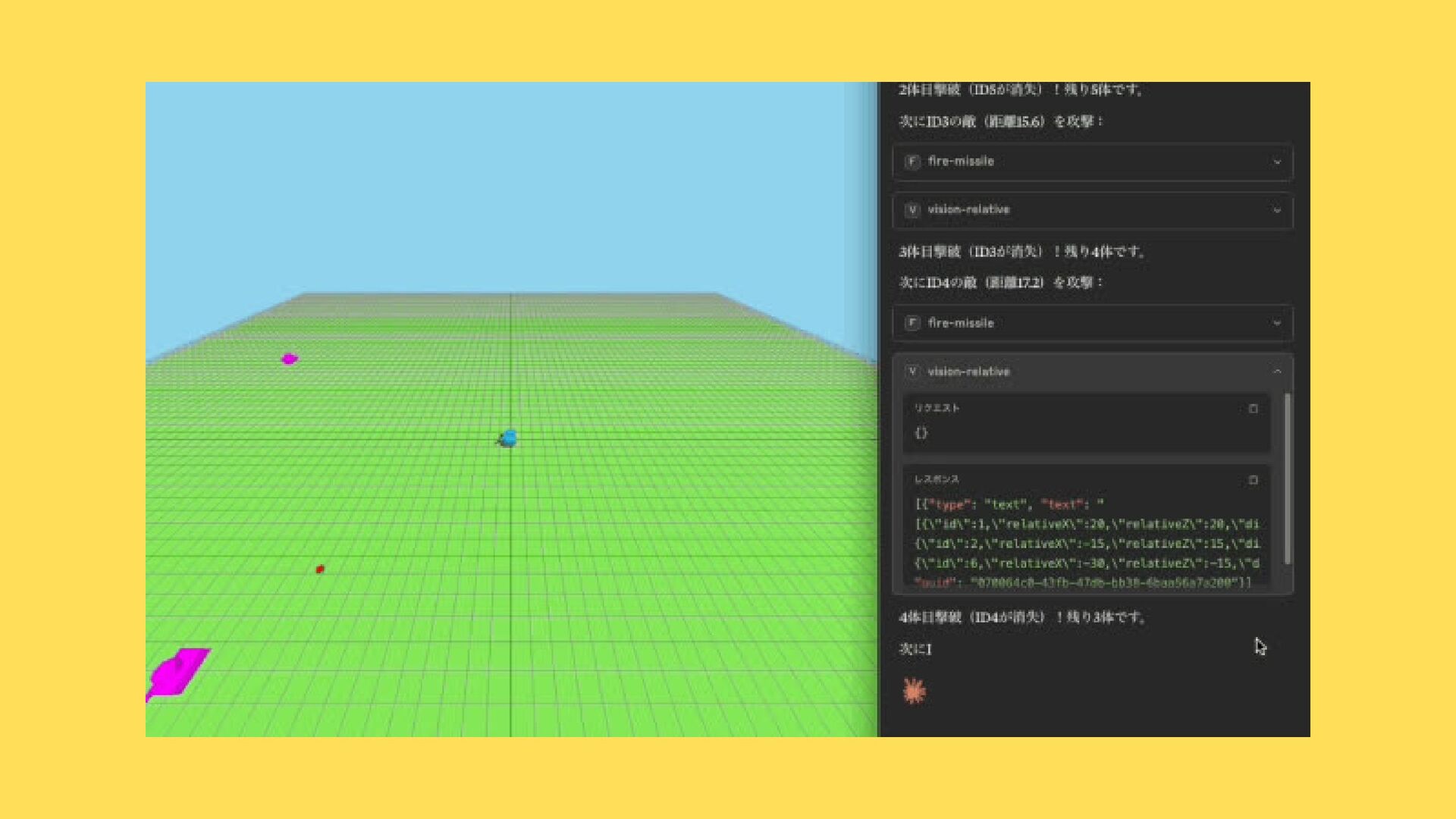Click the レスポンス JSON text area
The width and height of the screenshot is (1456, 819).
coord(1084,543)
